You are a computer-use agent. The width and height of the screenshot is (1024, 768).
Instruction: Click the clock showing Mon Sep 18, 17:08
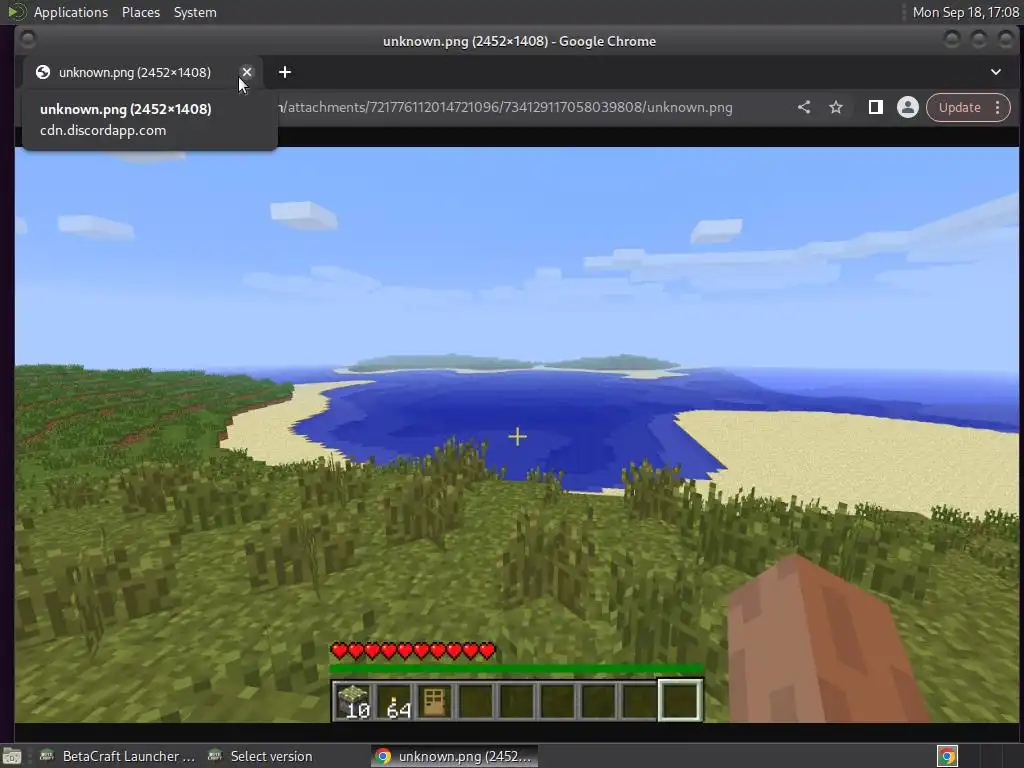click(965, 12)
